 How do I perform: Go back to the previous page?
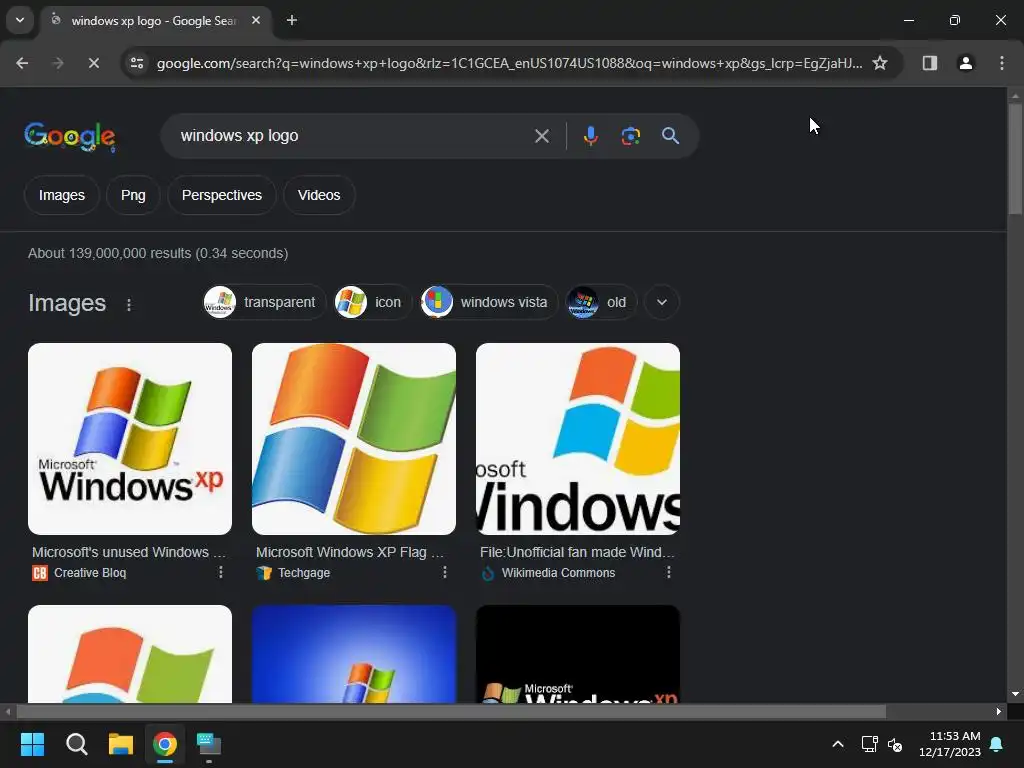[x=22, y=63]
